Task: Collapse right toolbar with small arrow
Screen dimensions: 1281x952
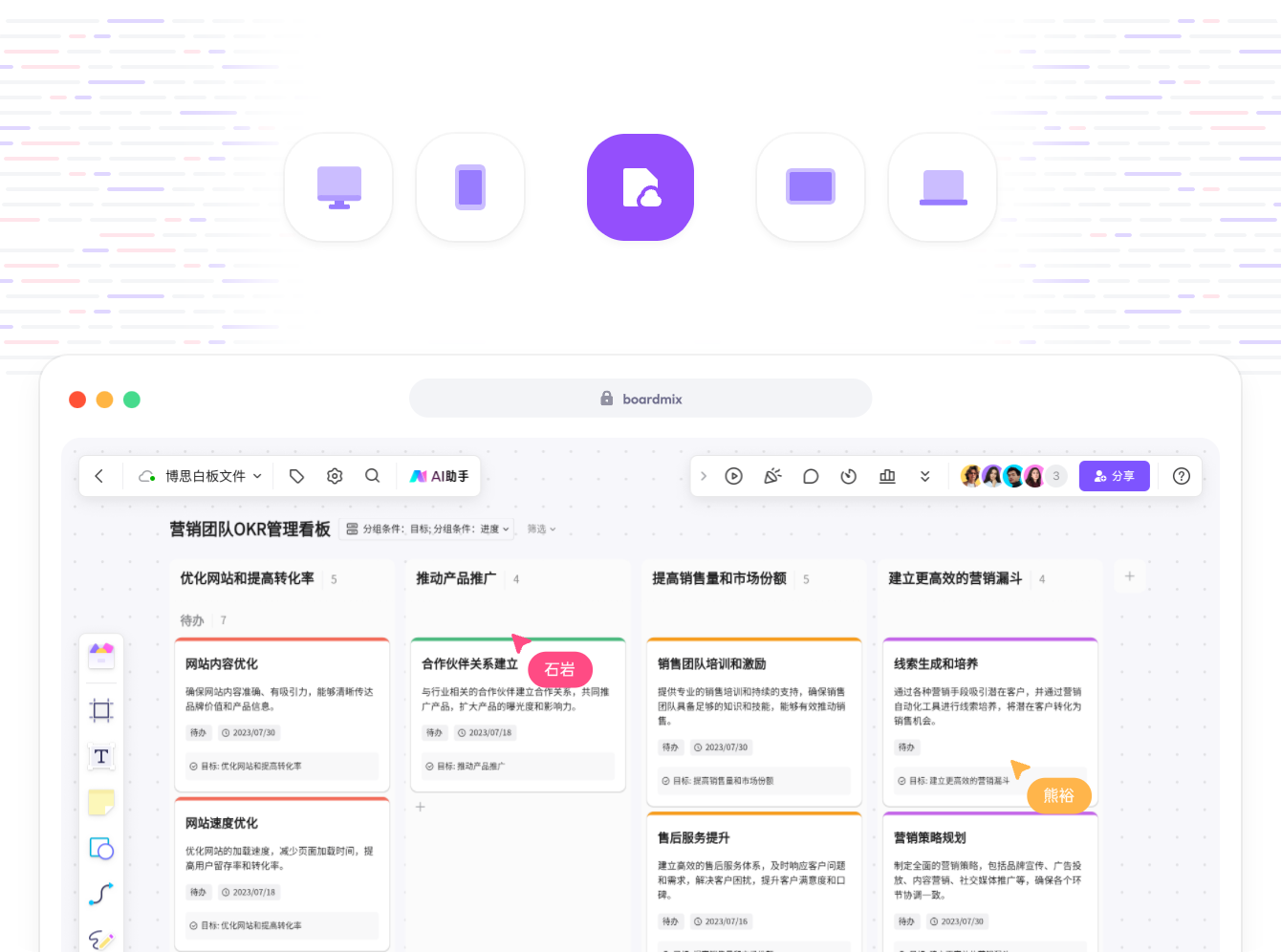Action: click(704, 476)
